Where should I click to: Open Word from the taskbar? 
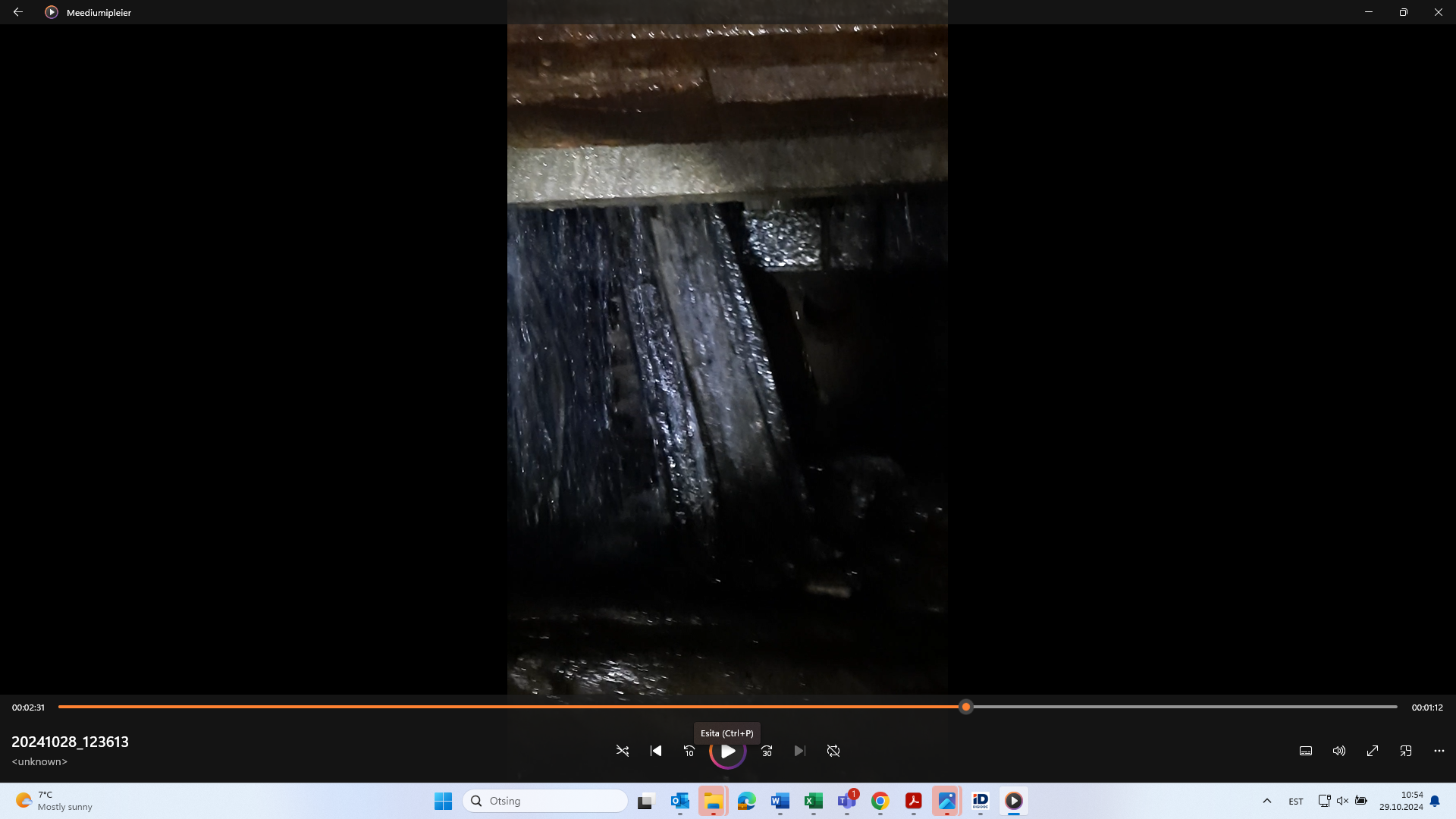pyautogui.click(x=780, y=801)
